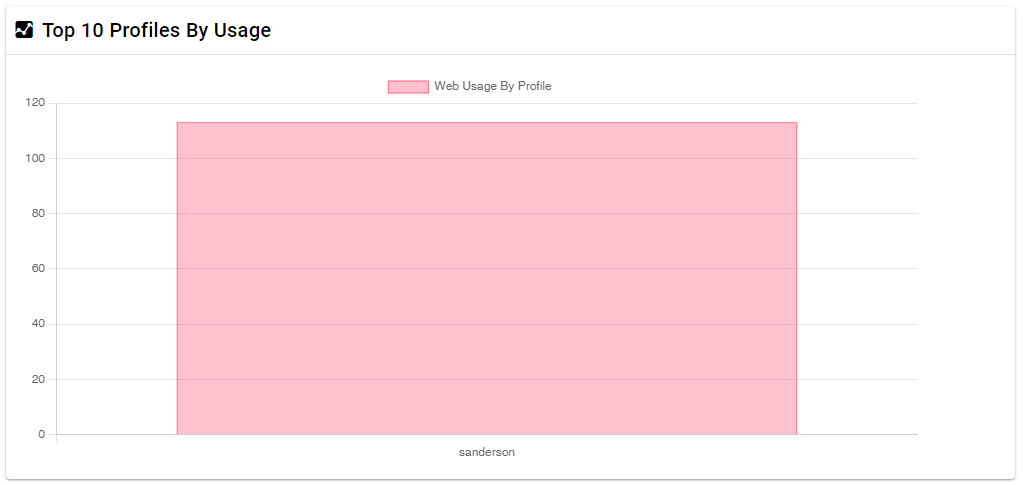Image resolution: width=1023 pixels, height=485 pixels.
Task: Click the chart icon beside the title
Action: point(24,30)
